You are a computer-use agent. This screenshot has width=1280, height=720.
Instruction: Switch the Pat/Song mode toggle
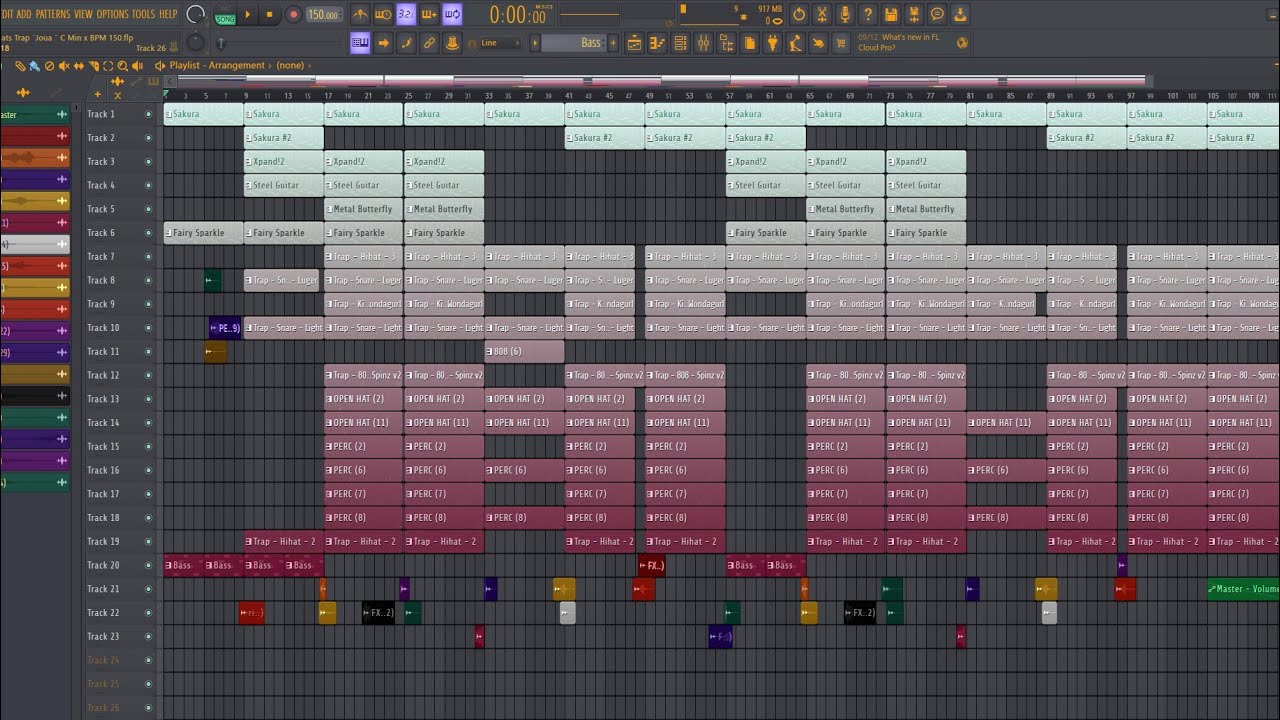(225, 14)
